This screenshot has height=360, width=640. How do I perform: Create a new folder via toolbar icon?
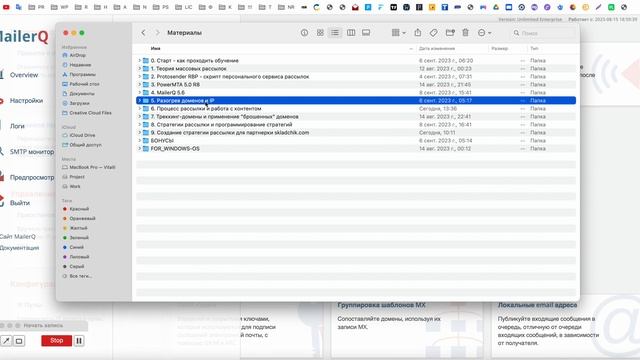450,33
